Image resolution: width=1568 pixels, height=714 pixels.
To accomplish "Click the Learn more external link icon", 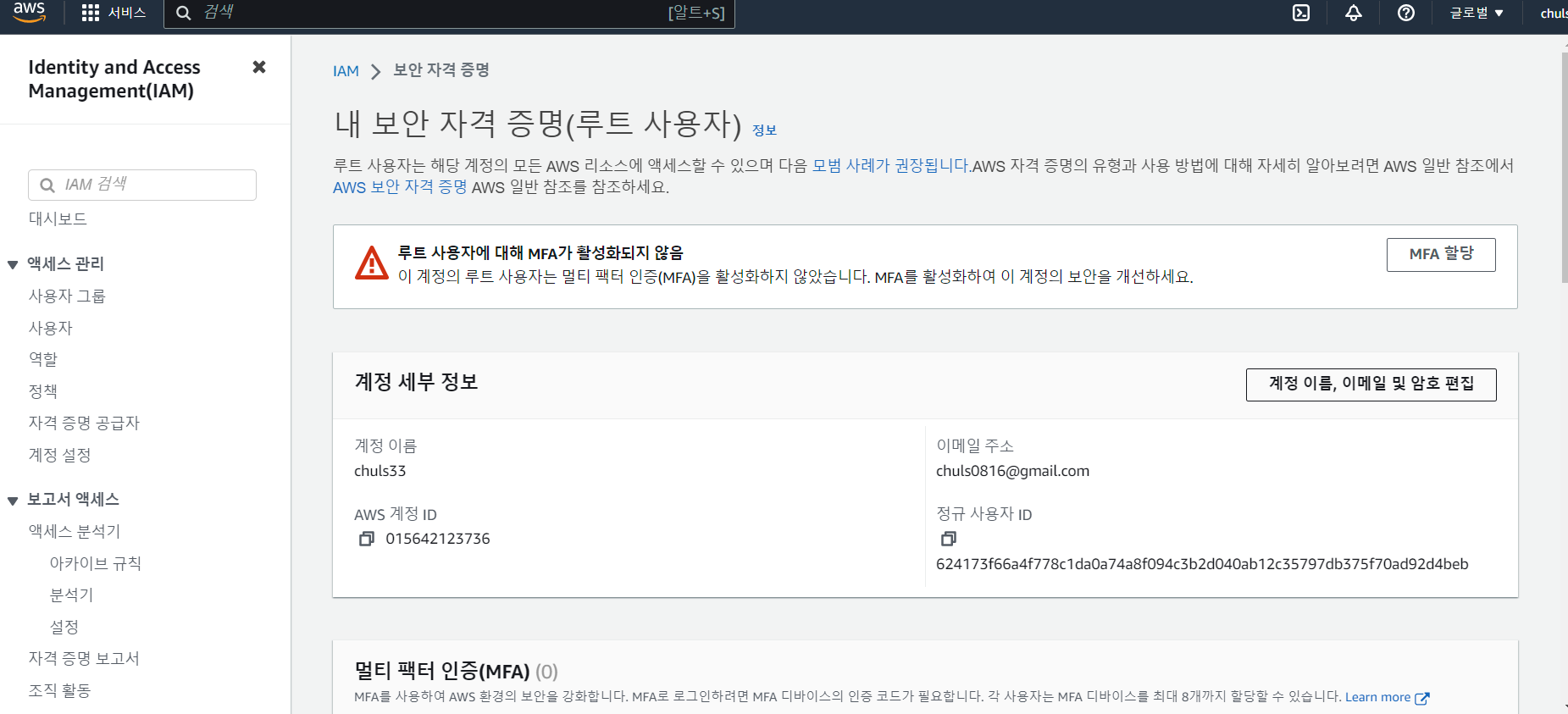I will (1422, 698).
